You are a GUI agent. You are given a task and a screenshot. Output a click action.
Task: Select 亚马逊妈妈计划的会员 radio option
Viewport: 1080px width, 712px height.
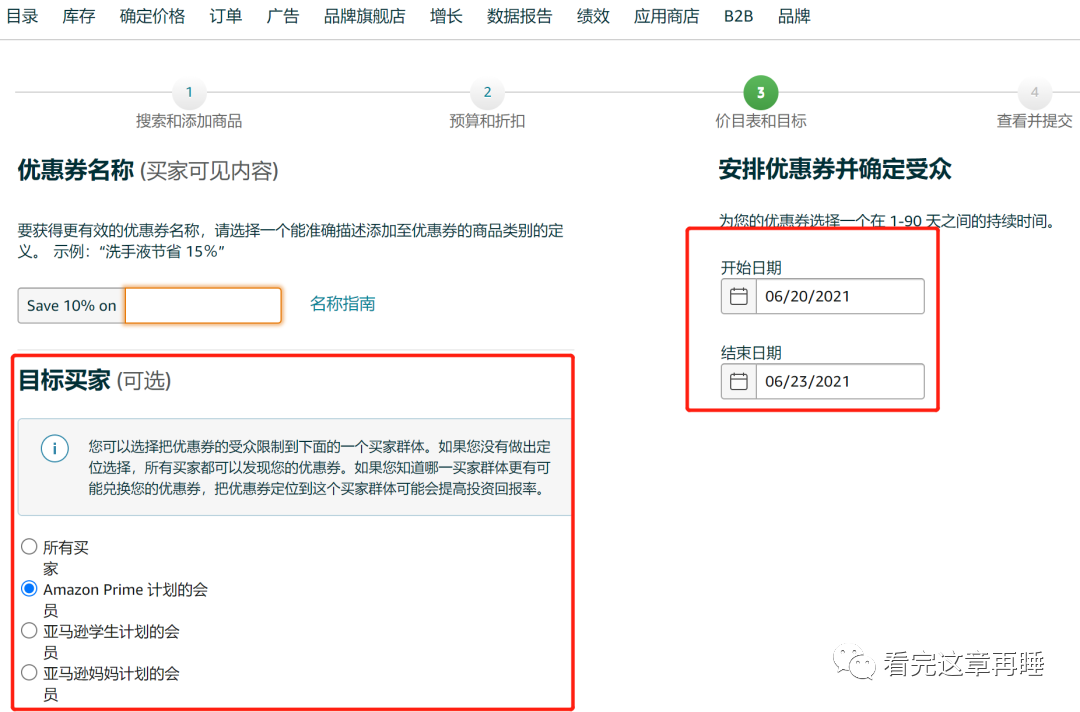(x=29, y=673)
